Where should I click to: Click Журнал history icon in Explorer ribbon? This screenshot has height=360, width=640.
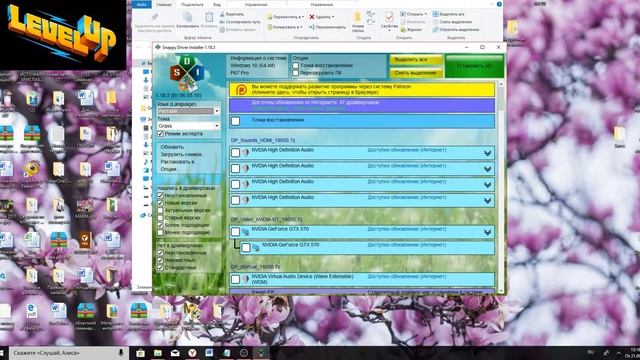[x=411, y=30]
